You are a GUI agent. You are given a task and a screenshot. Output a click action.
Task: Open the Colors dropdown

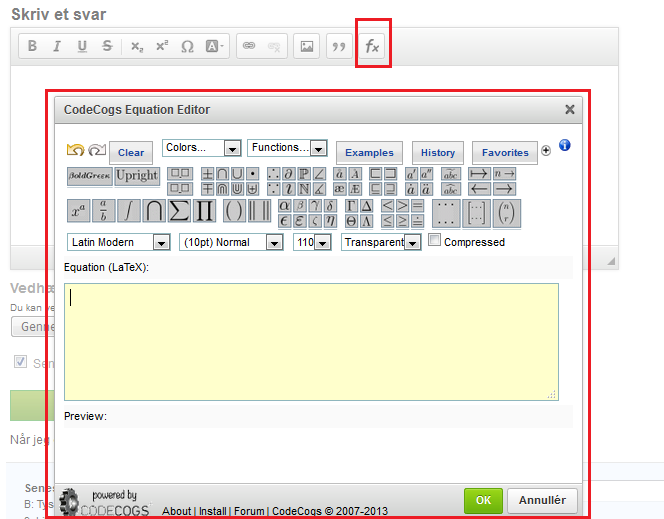tap(202, 148)
